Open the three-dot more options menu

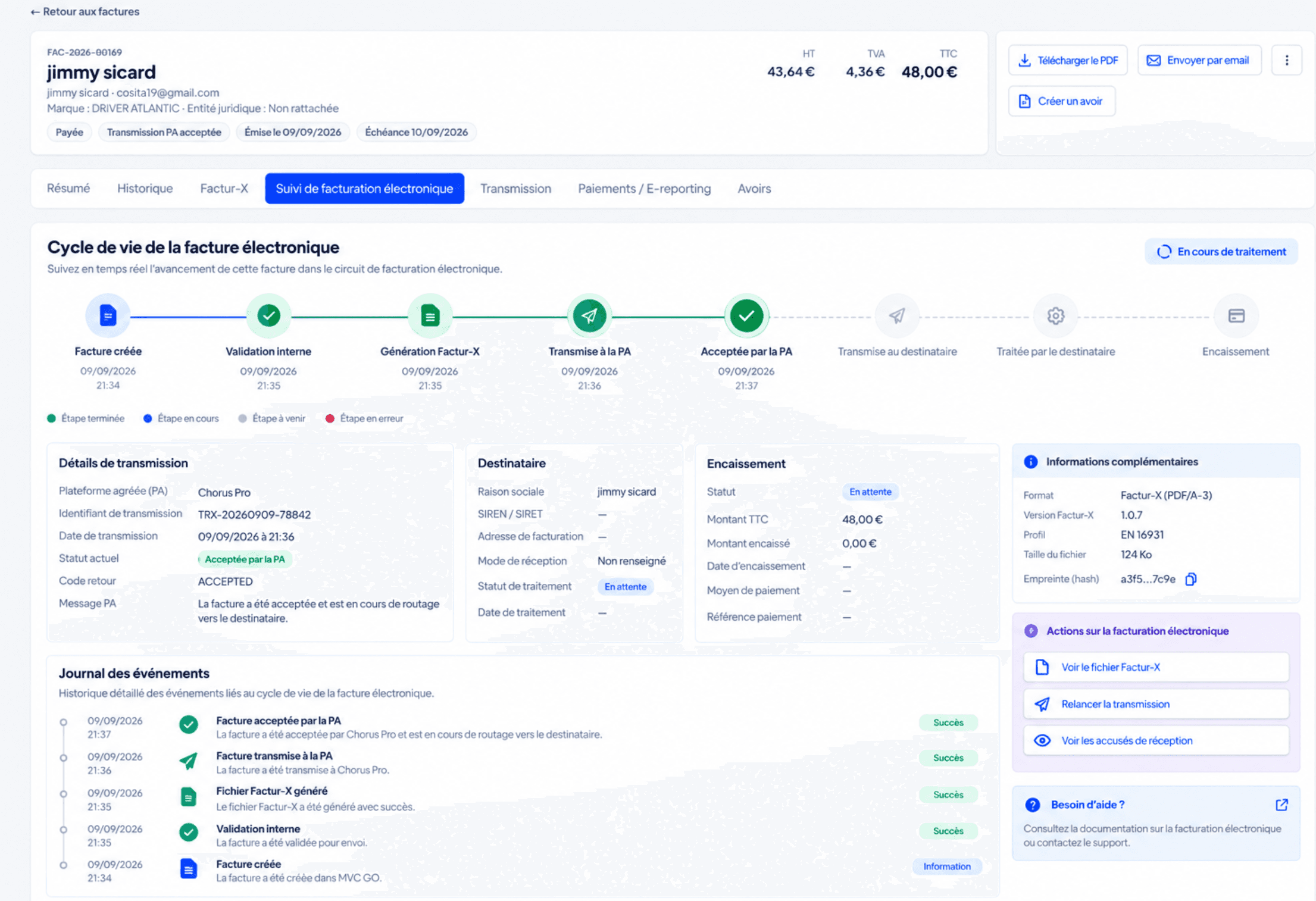tap(1287, 60)
